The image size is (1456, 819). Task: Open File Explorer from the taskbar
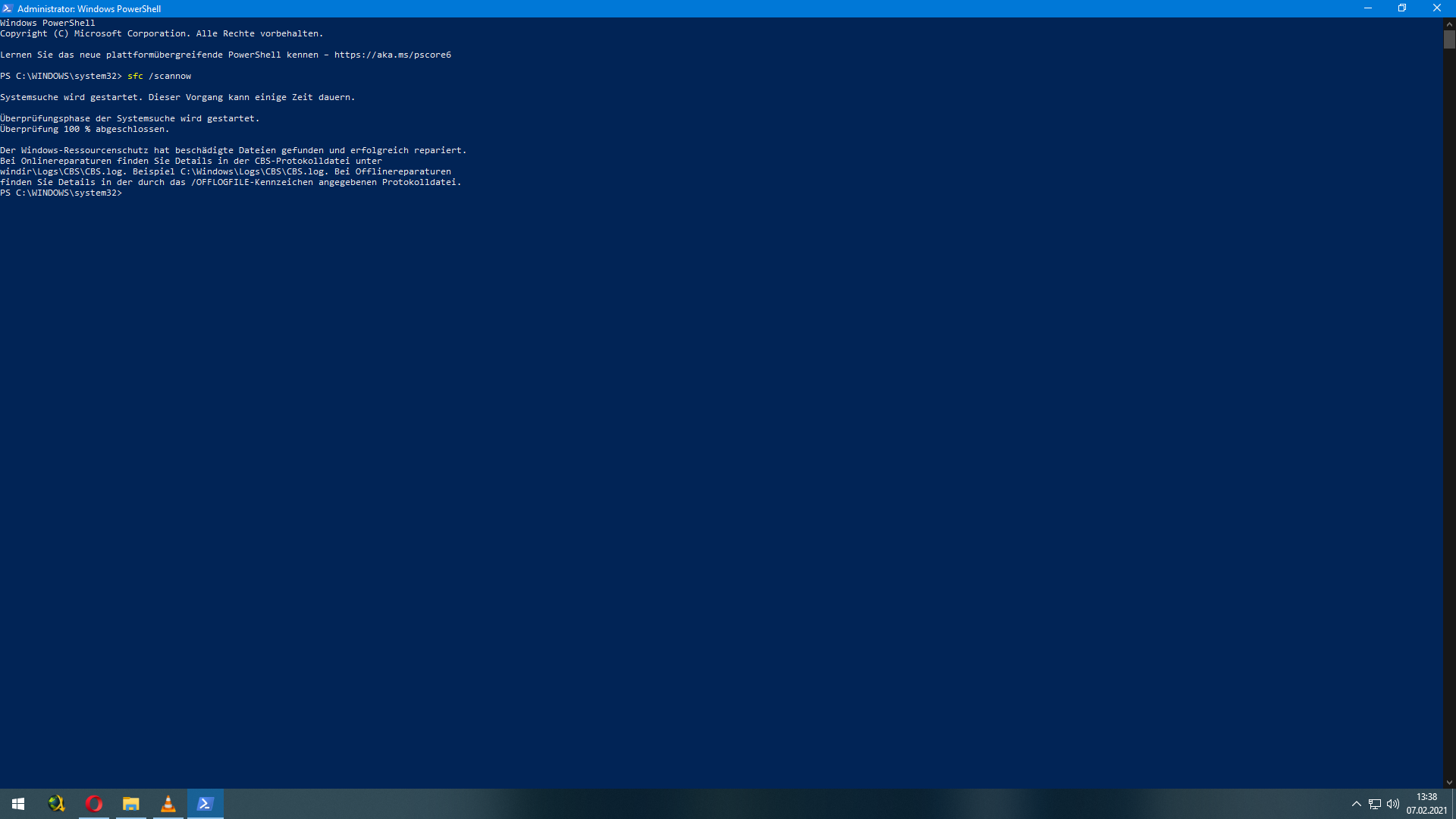[131, 804]
